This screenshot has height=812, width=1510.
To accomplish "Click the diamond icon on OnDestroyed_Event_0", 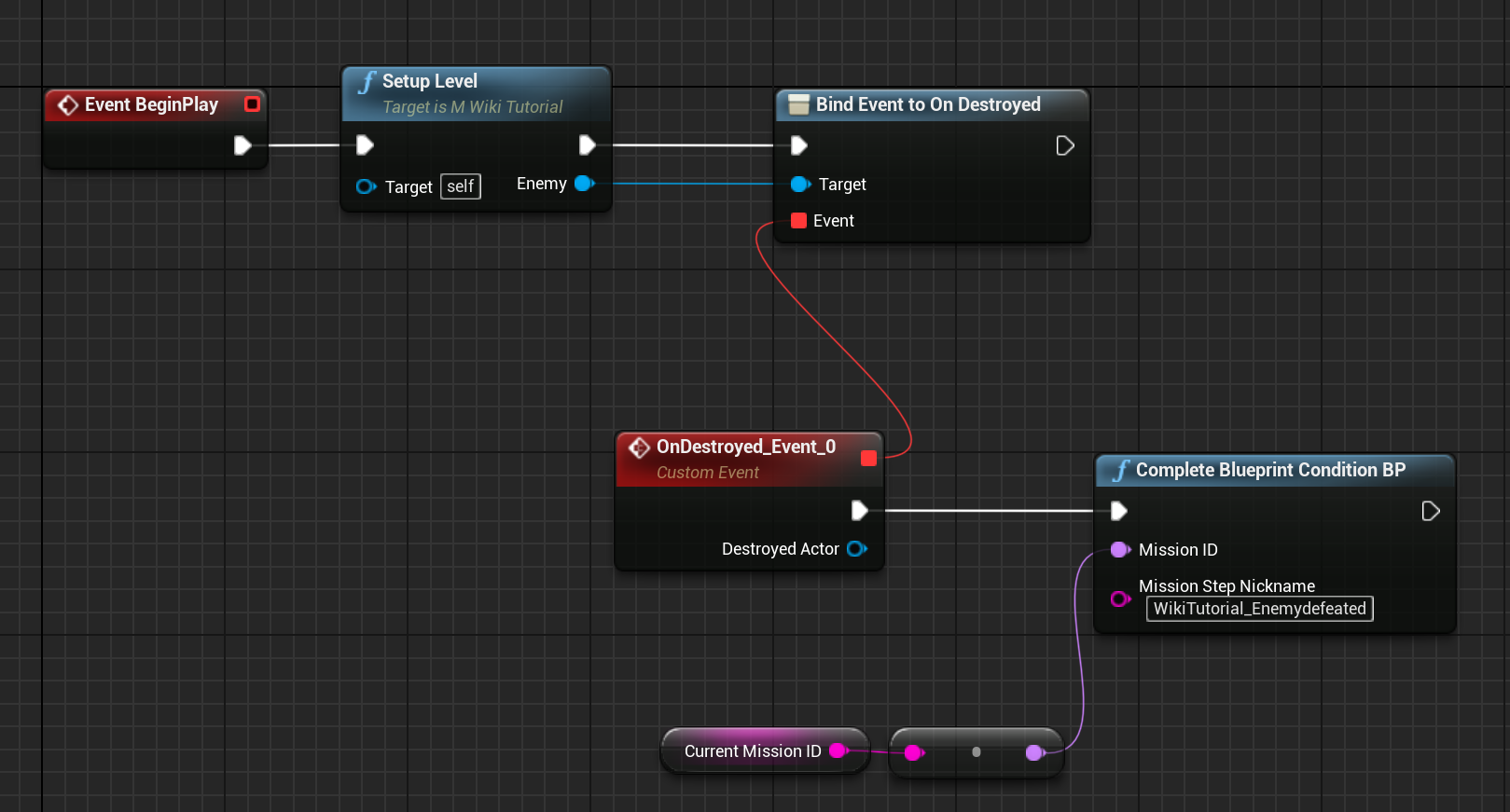I will [x=639, y=447].
